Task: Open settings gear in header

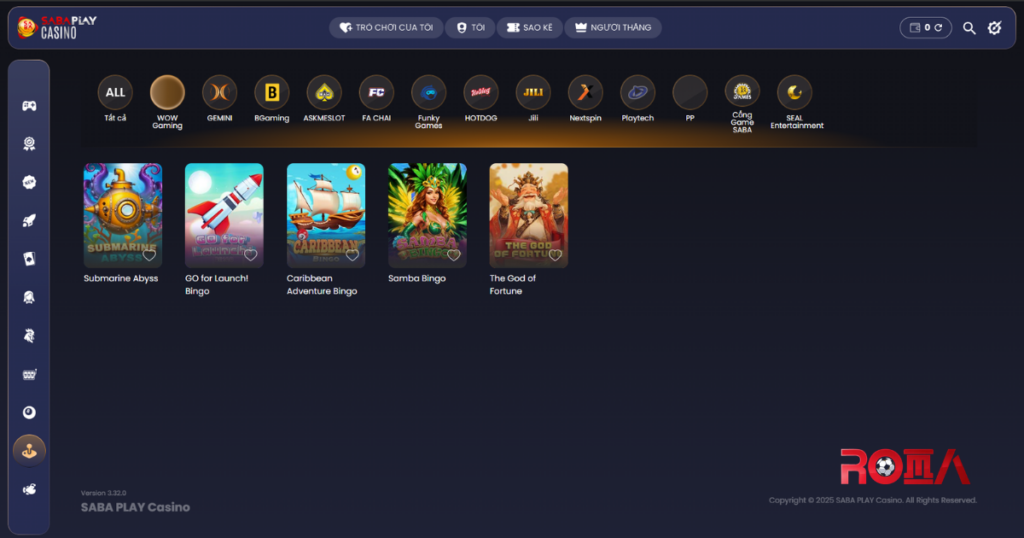Action: pos(995,28)
